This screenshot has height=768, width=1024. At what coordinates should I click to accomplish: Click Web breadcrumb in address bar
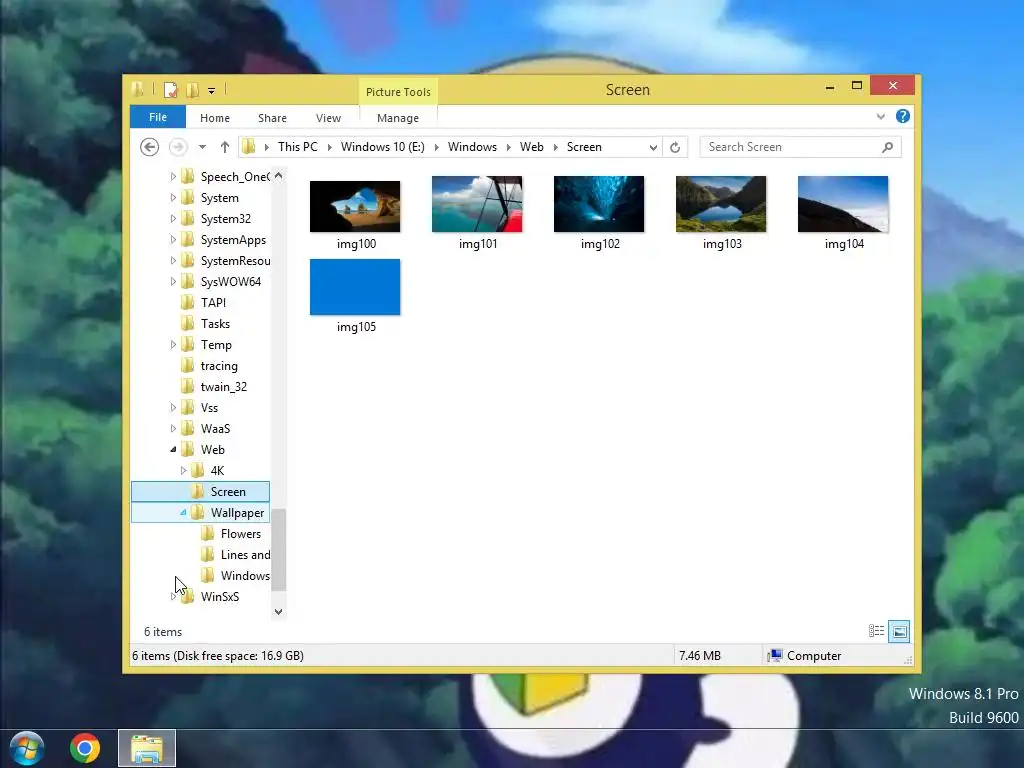(x=532, y=147)
